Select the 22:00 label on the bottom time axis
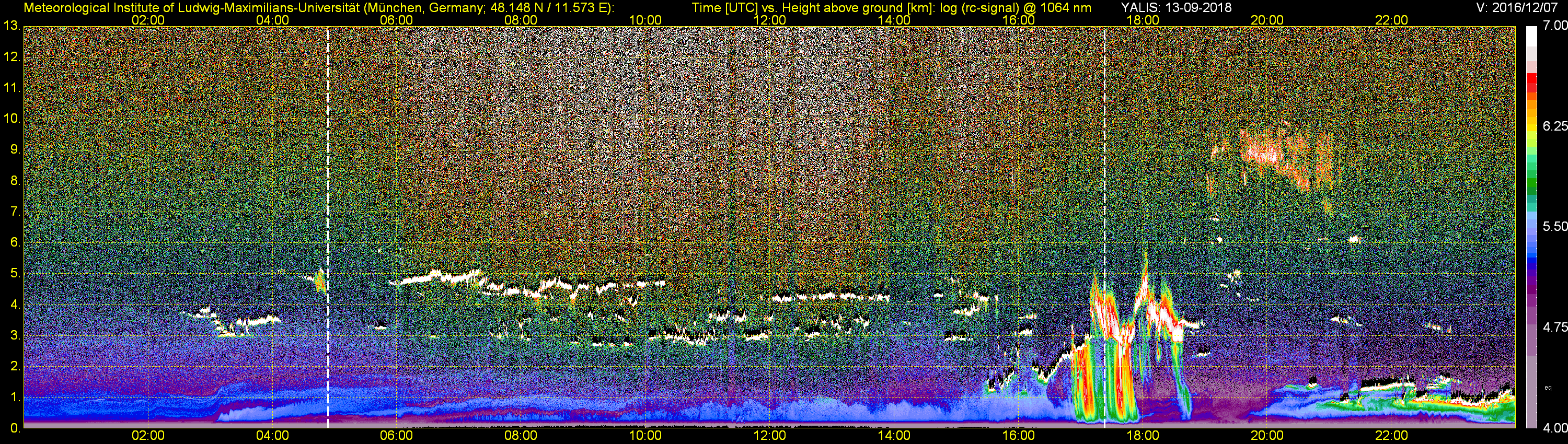The height and width of the screenshot is (444, 1568). pos(1391,436)
